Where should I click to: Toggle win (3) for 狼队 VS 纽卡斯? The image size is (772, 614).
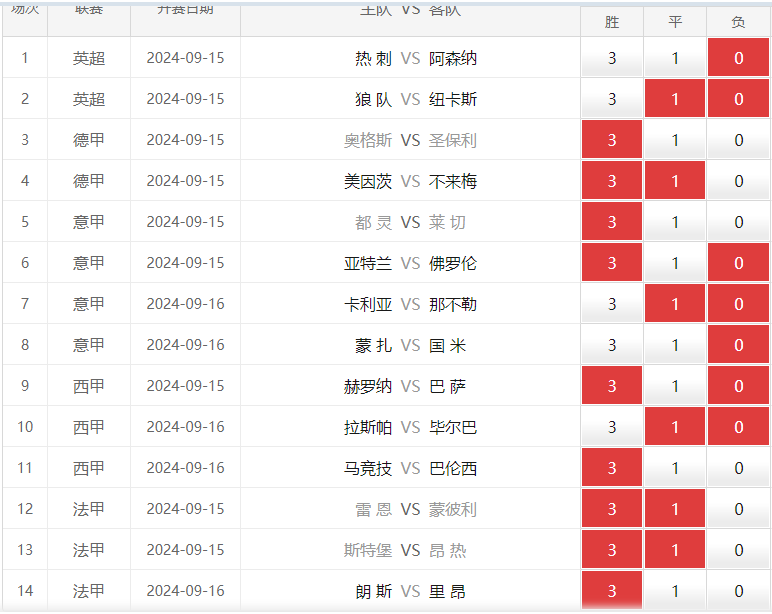coord(612,99)
